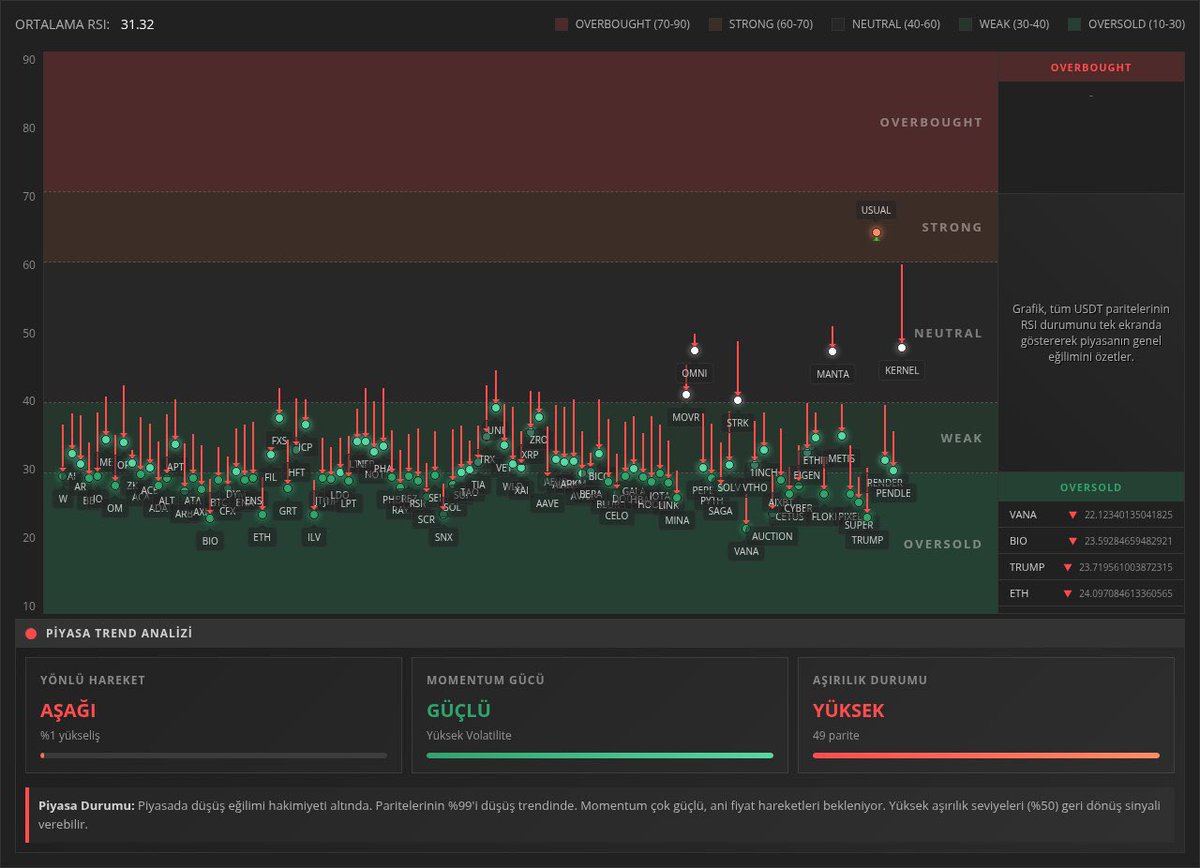This screenshot has height=868, width=1200.
Task: Open the OVERBOUGHT sidebar panel header
Action: point(1091,67)
